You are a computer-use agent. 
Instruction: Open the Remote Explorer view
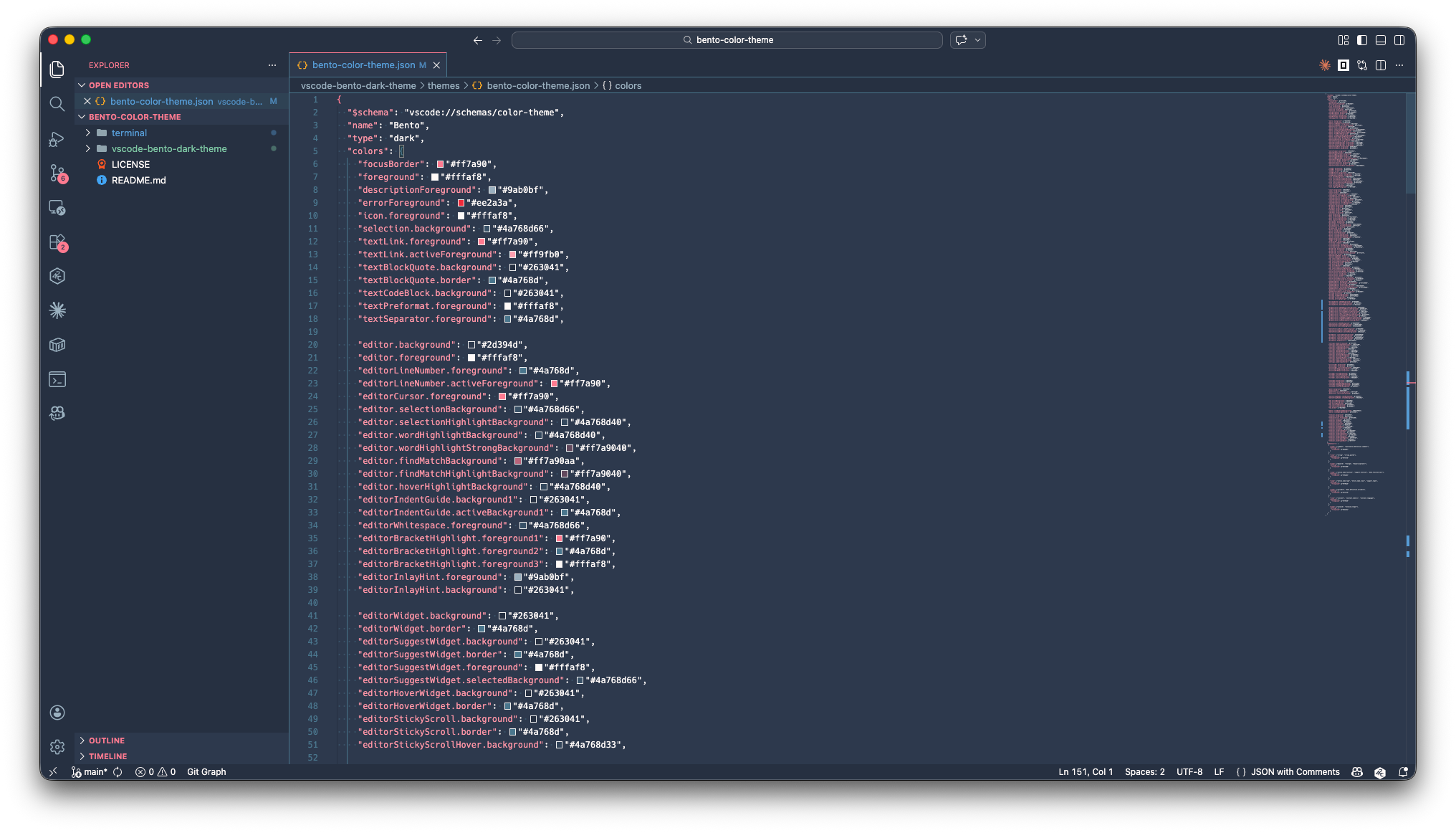tap(57, 208)
